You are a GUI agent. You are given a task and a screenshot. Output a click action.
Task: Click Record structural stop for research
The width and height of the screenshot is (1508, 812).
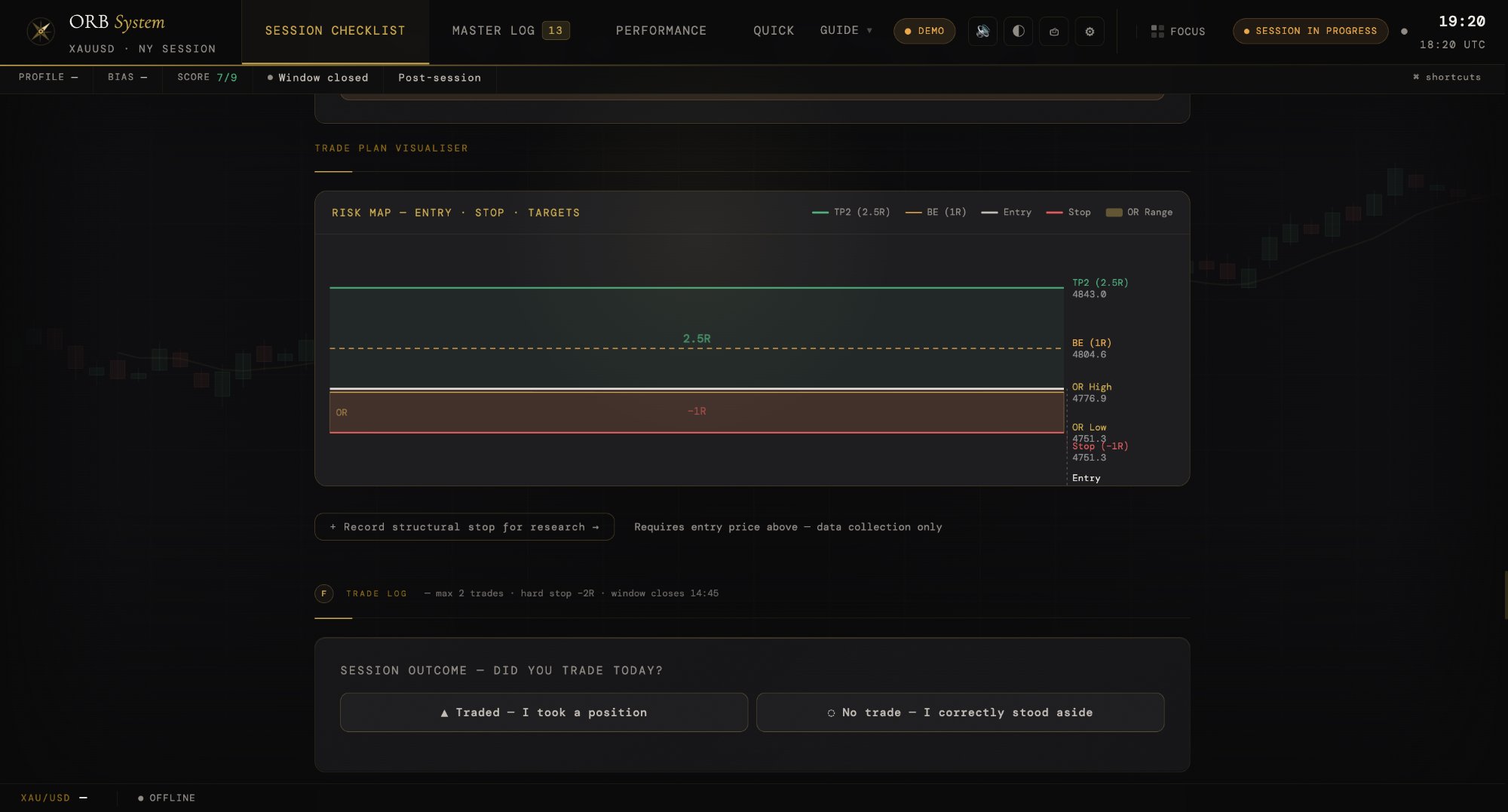click(x=464, y=527)
